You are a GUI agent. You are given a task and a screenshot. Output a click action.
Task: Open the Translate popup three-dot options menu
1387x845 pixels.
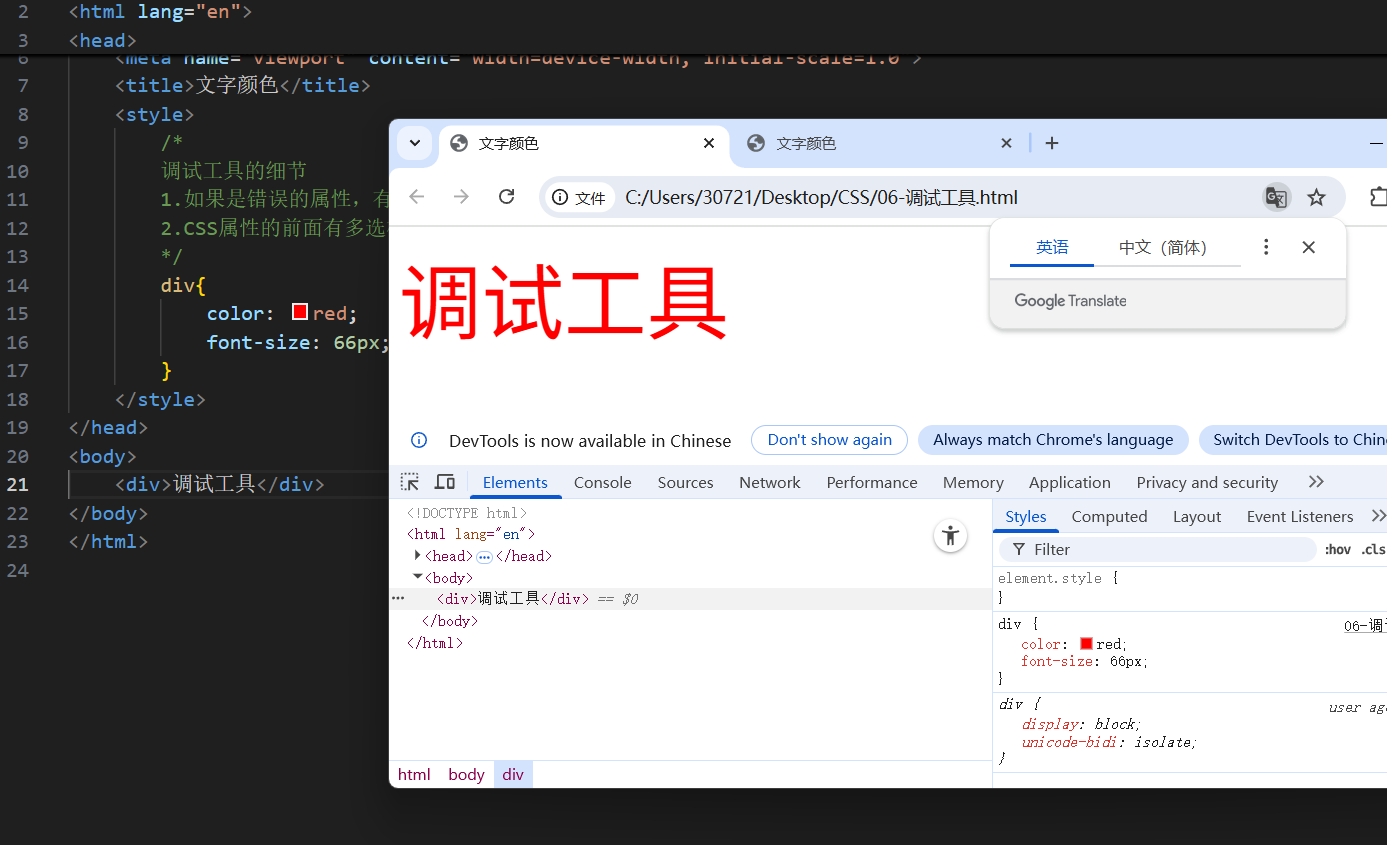(x=1266, y=247)
